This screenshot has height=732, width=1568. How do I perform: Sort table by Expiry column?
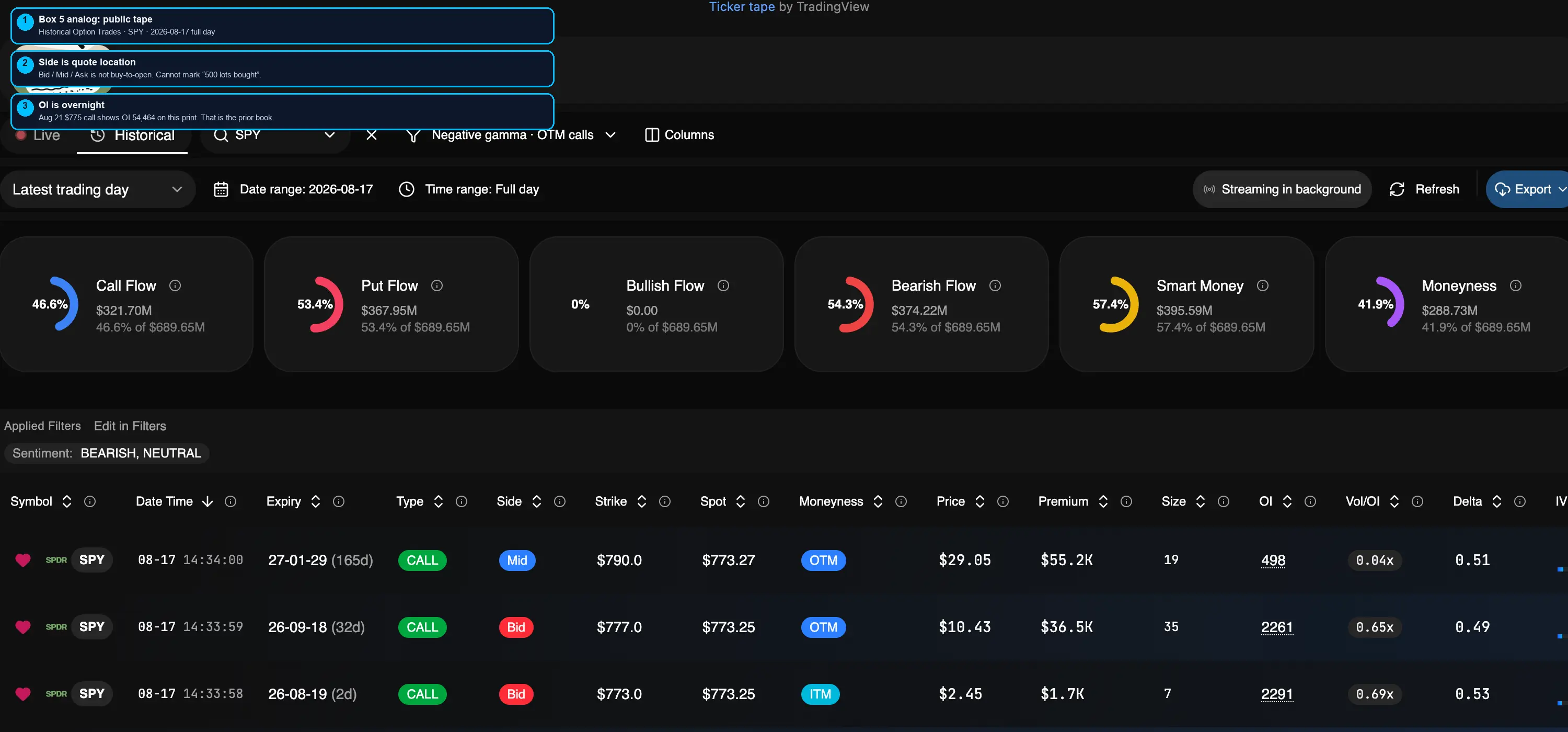coord(315,501)
